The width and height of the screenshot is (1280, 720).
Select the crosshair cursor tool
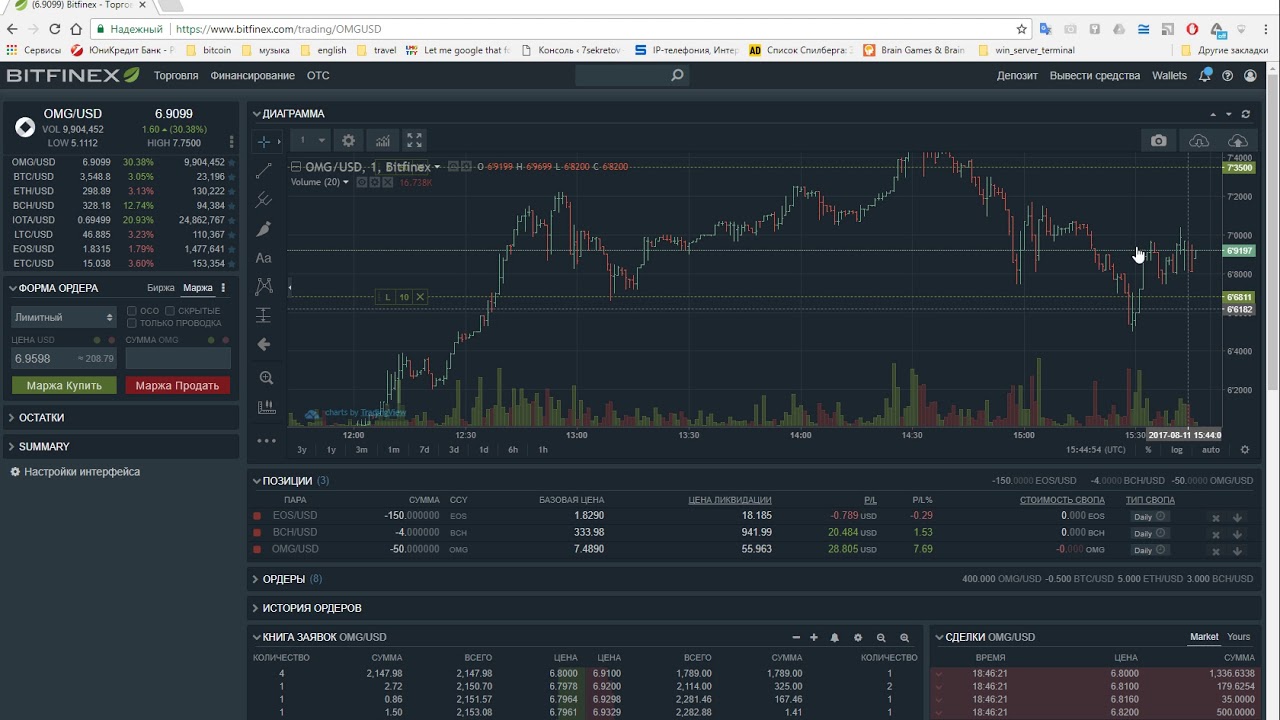(x=264, y=141)
